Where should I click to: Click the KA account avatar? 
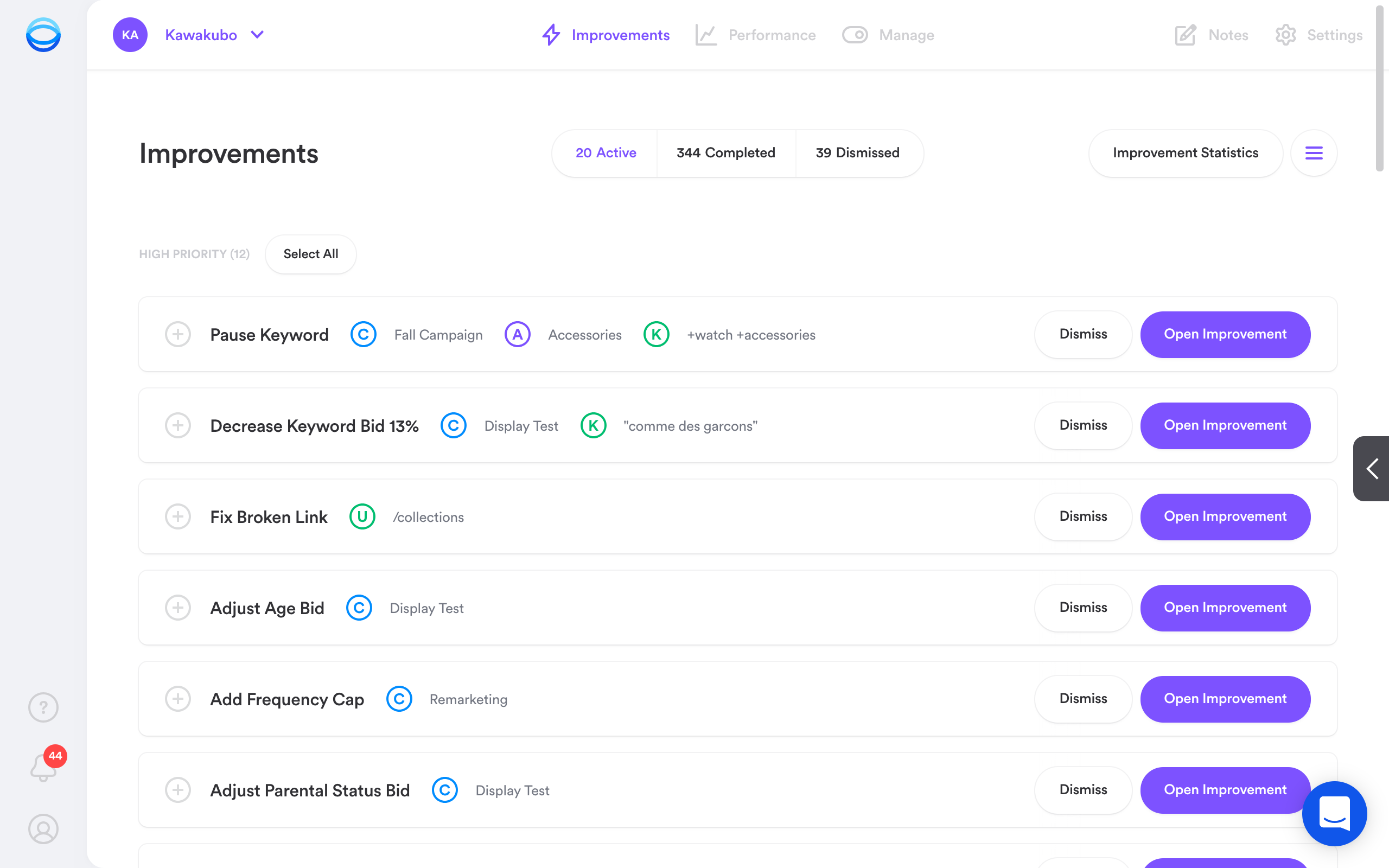[x=130, y=35]
